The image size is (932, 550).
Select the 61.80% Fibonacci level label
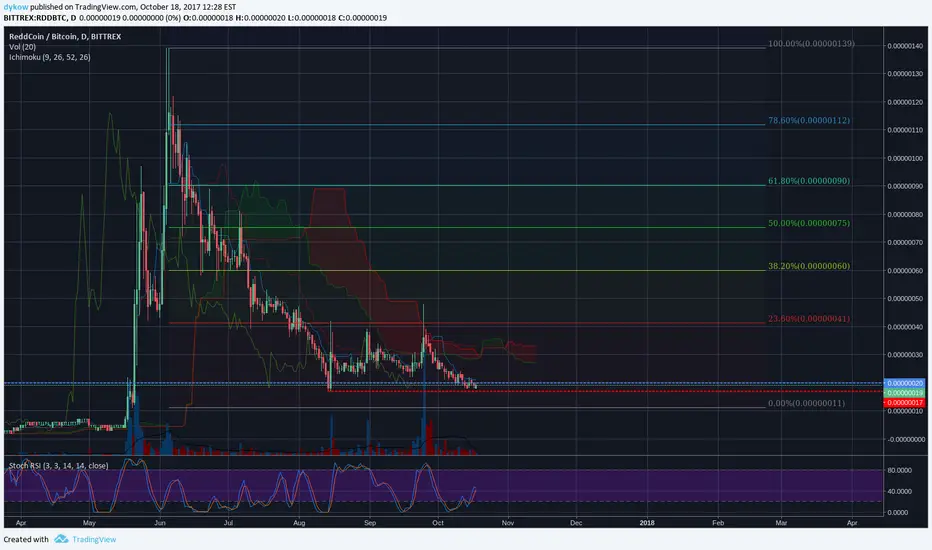809,181
